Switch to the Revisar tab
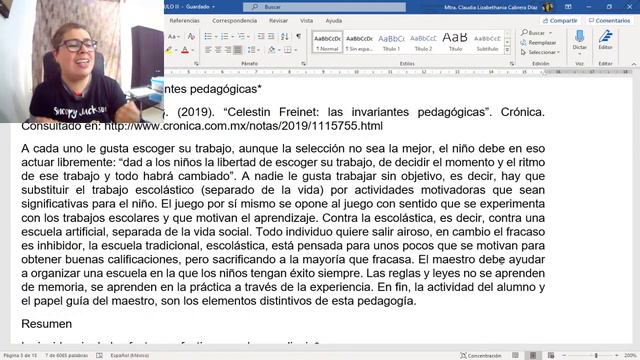The height and width of the screenshot is (360, 640). 278,21
